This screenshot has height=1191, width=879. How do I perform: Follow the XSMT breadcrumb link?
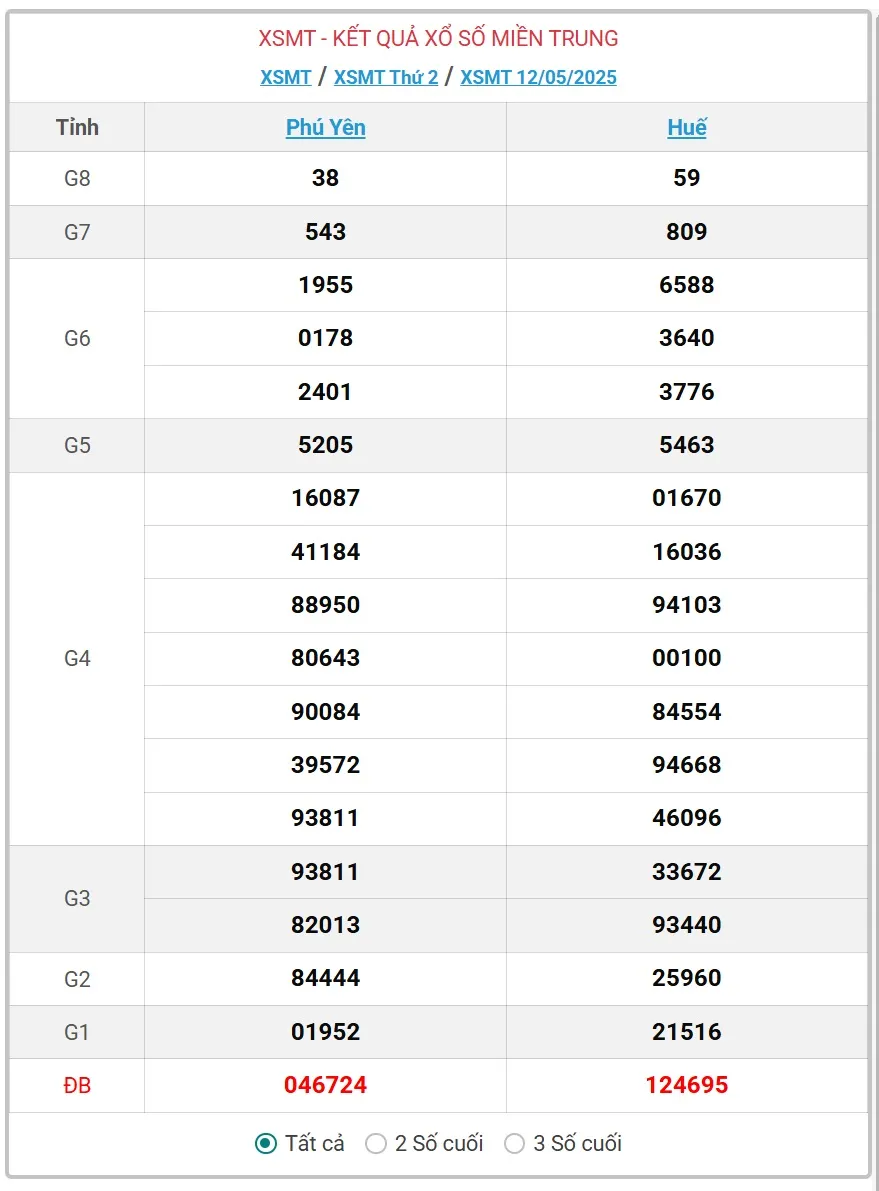tap(286, 77)
